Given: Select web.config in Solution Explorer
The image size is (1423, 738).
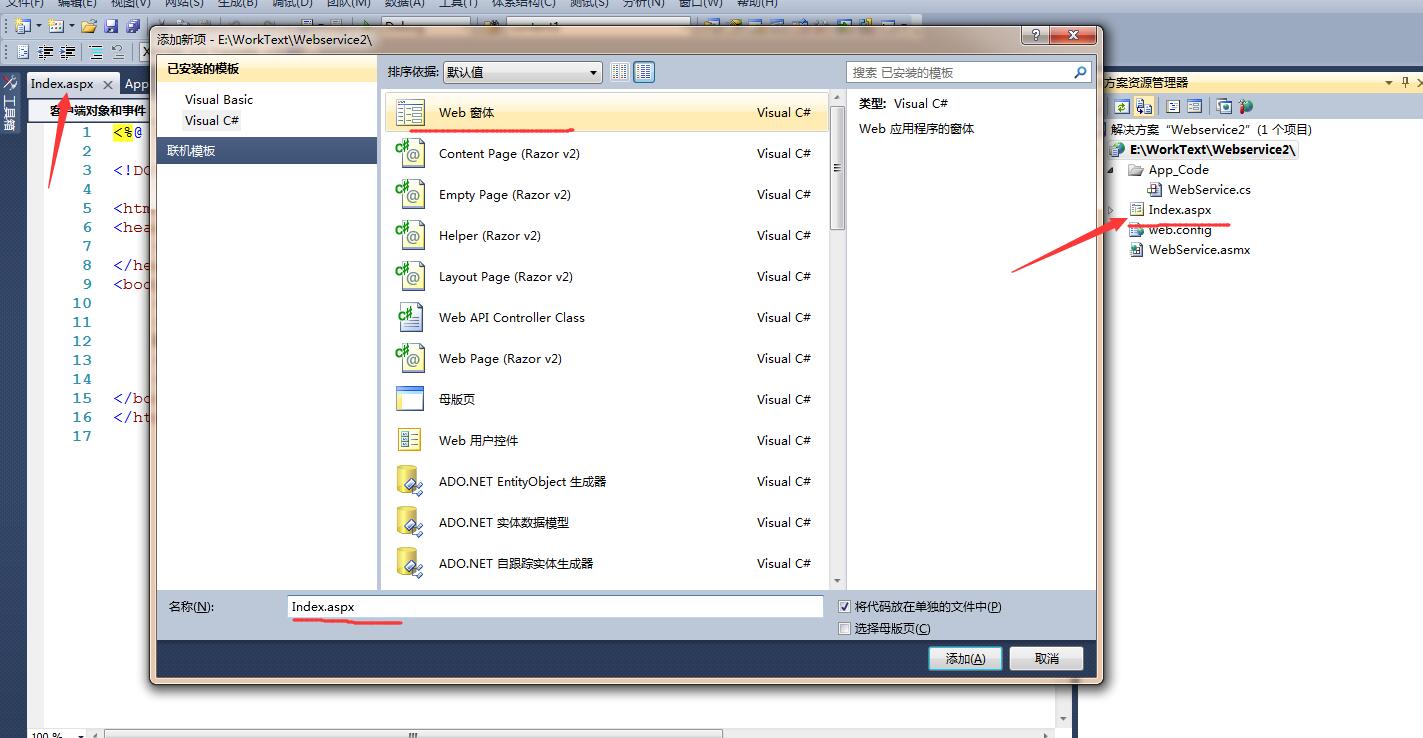Looking at the screenshot, I should tap(1180, 230).
